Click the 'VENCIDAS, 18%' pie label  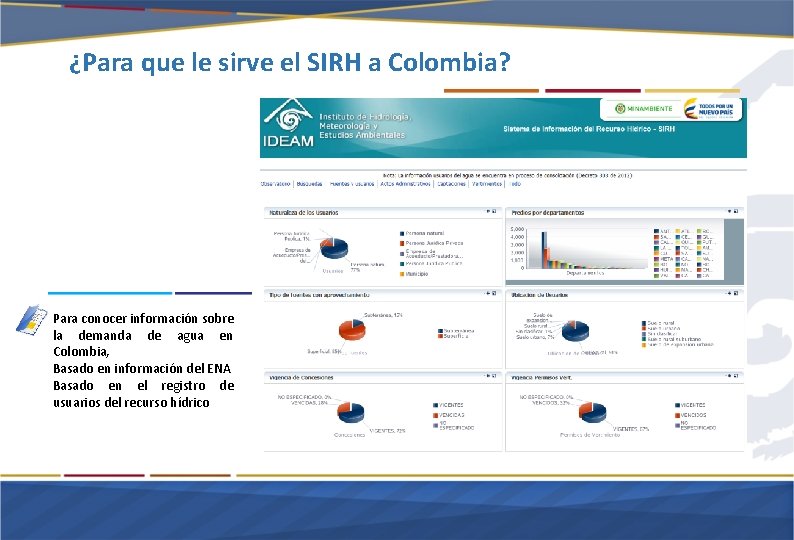tap(309, 403)
